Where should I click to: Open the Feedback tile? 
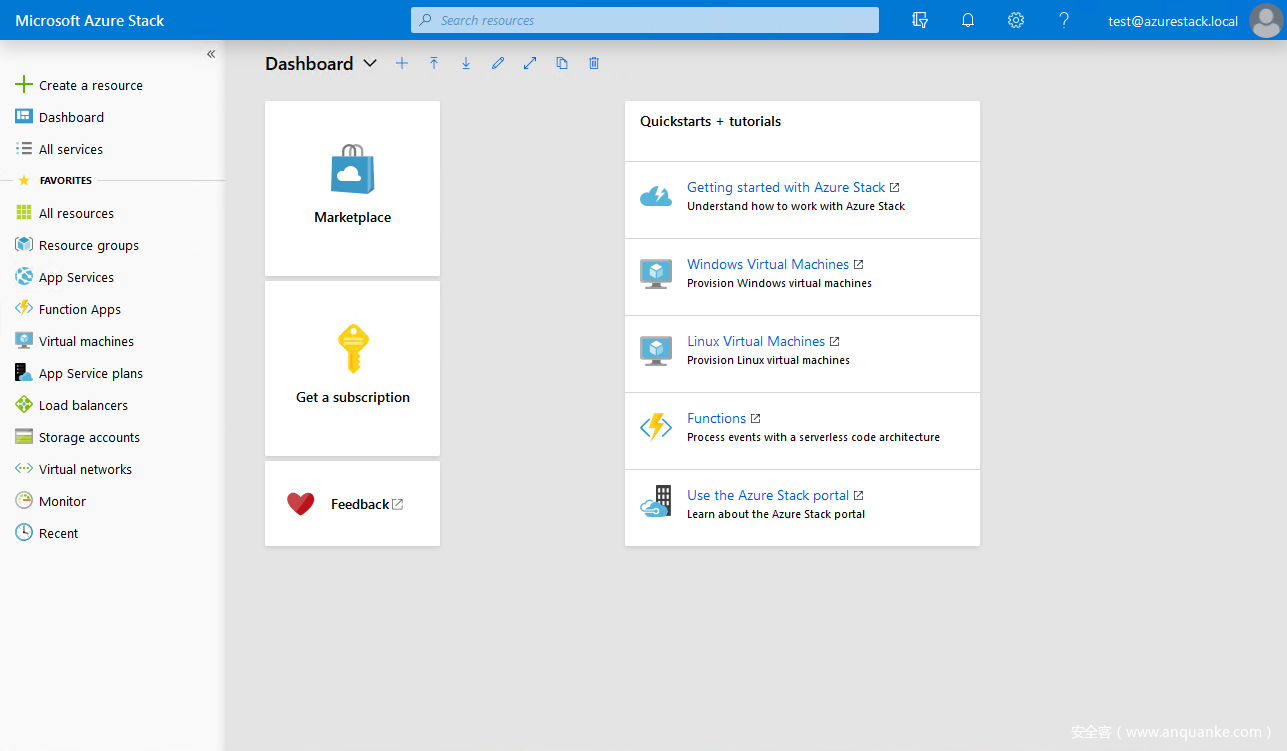352,504
